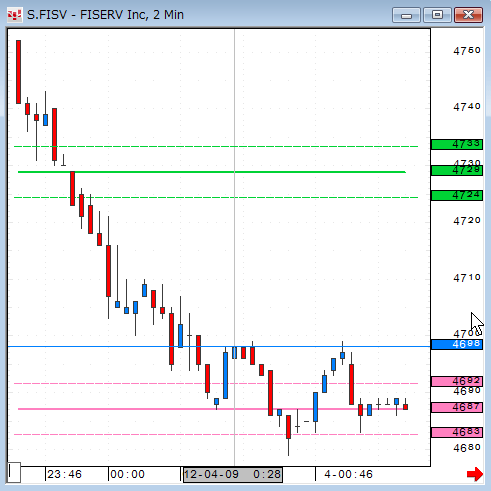Select the solid green horizontal line

tap(212, 172)
